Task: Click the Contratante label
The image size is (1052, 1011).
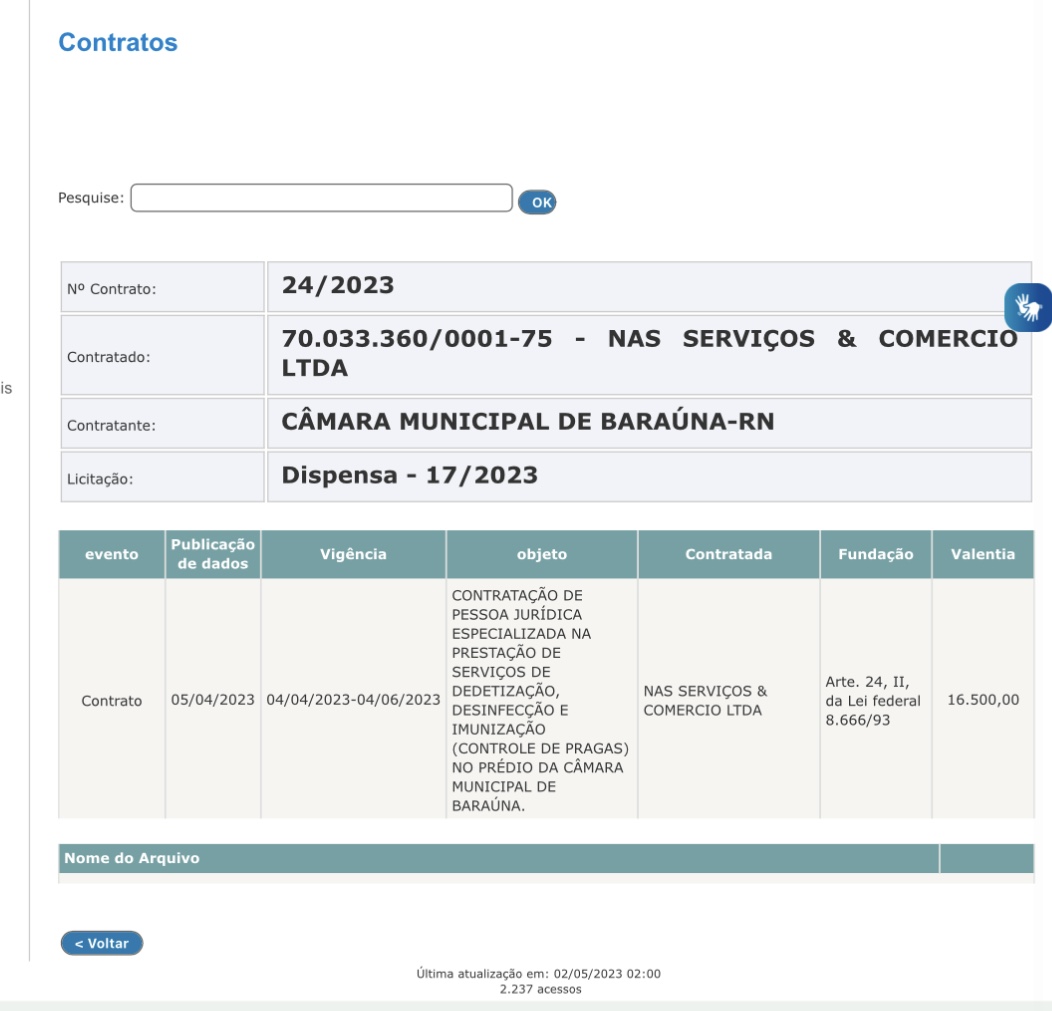Action: pos(111,425)
